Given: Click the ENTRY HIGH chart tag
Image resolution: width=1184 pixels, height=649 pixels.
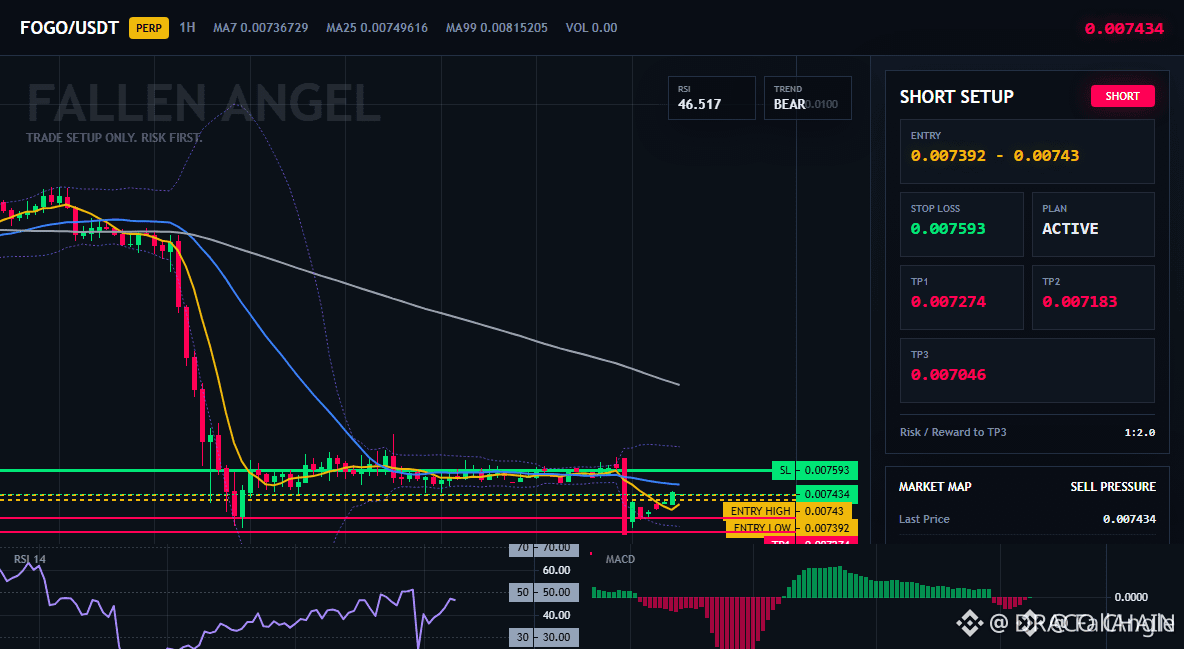Looking at the screenshot, I should coord(760,511).
